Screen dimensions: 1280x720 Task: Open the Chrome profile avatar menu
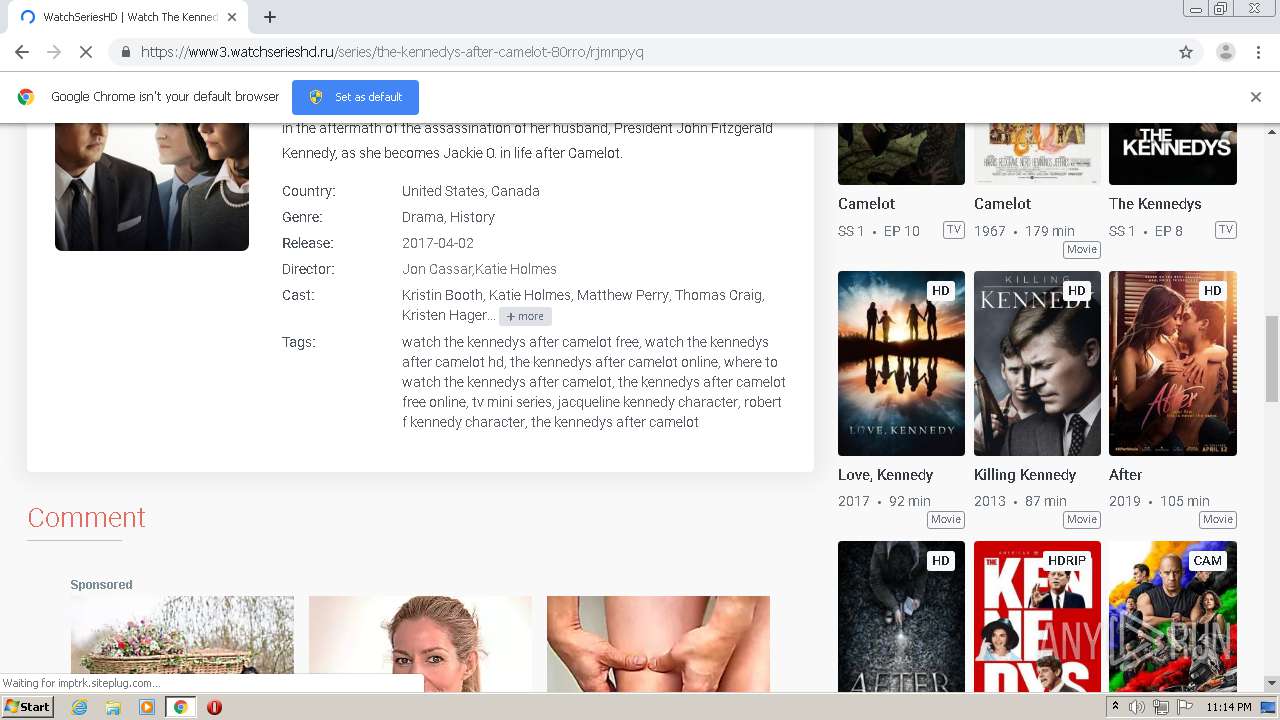pos(1225,52)
